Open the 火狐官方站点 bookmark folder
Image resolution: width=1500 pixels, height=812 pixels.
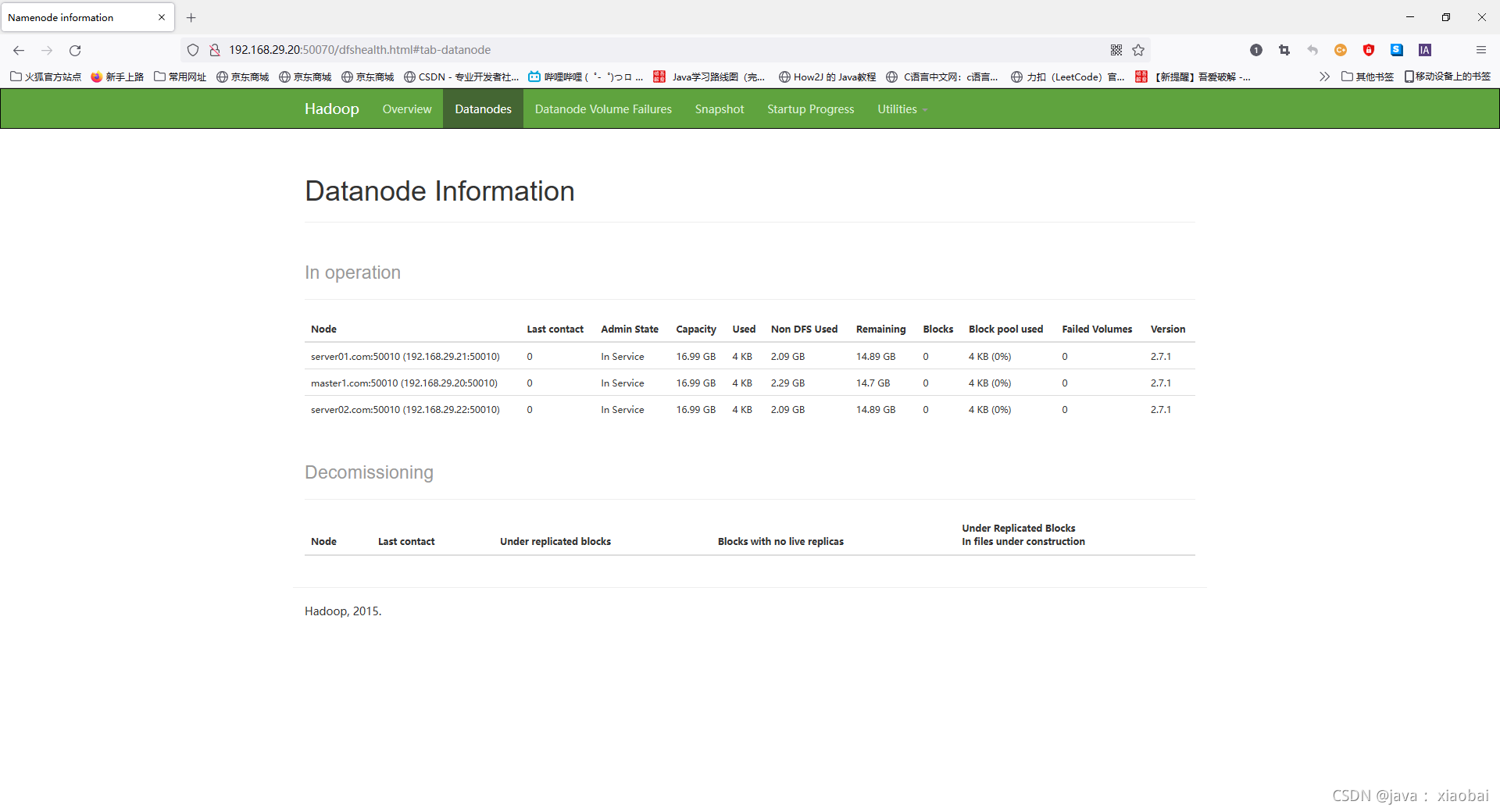(45, 77)
